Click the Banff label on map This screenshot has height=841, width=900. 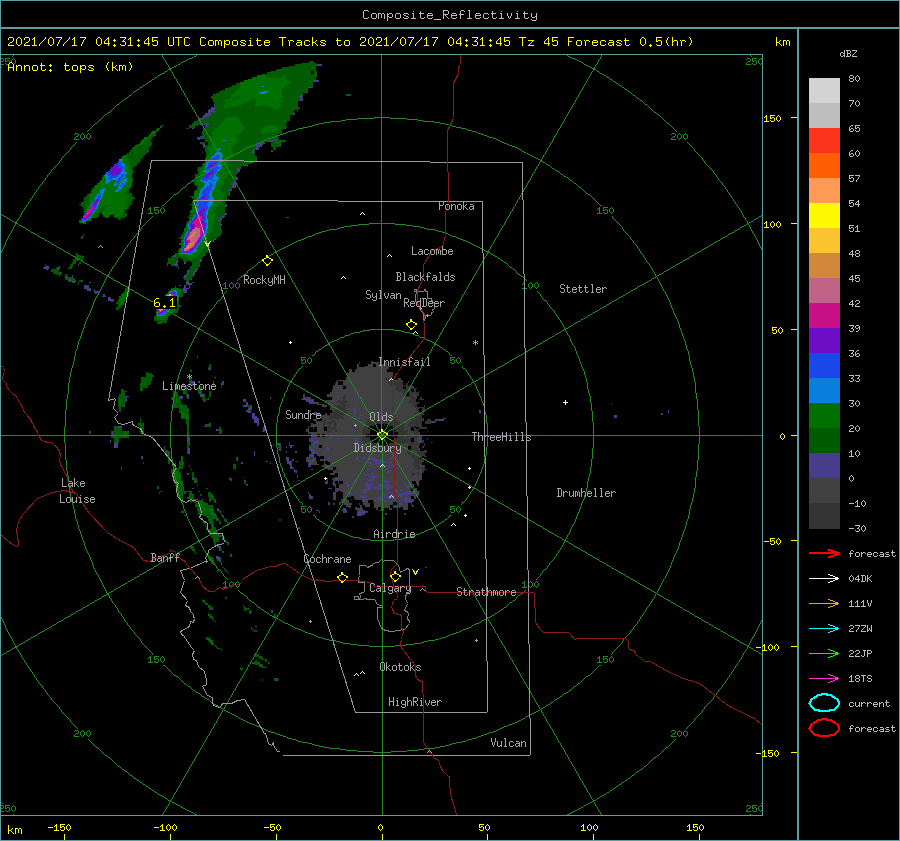[x=165, y=557]
